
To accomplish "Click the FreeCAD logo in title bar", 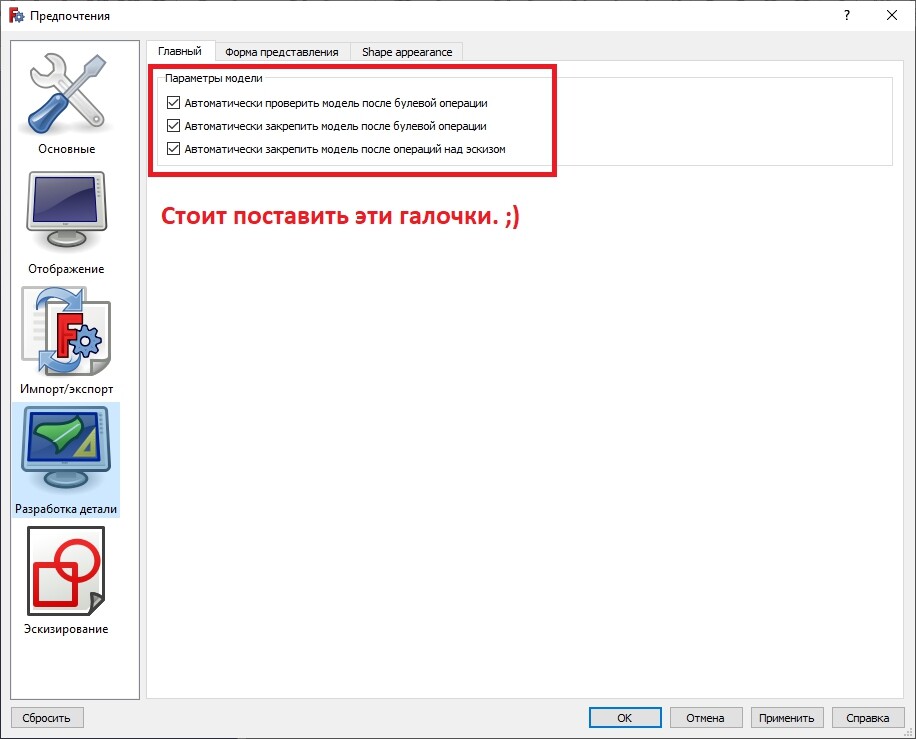I will pyautogui.click(x=16, y=16).
